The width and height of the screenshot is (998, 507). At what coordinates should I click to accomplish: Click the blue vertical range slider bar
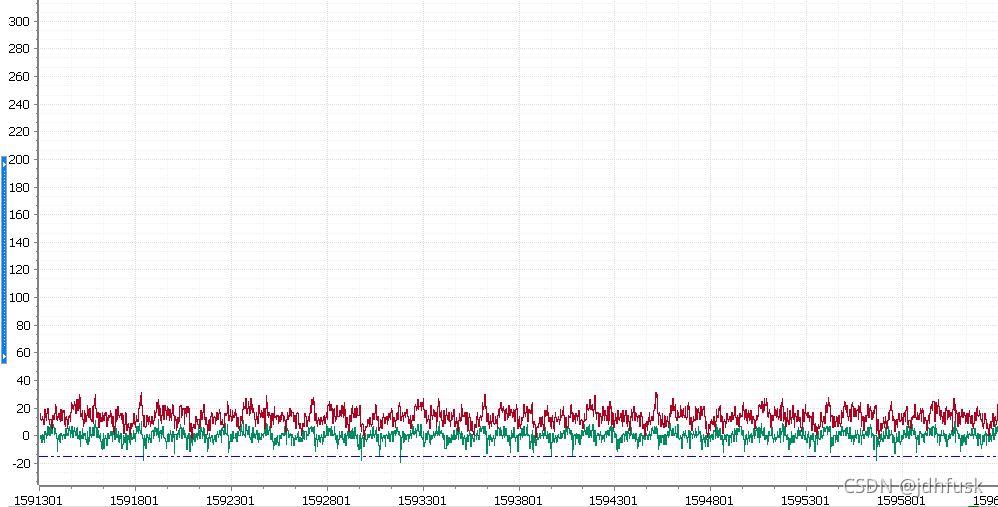click(x=4, y=260)
